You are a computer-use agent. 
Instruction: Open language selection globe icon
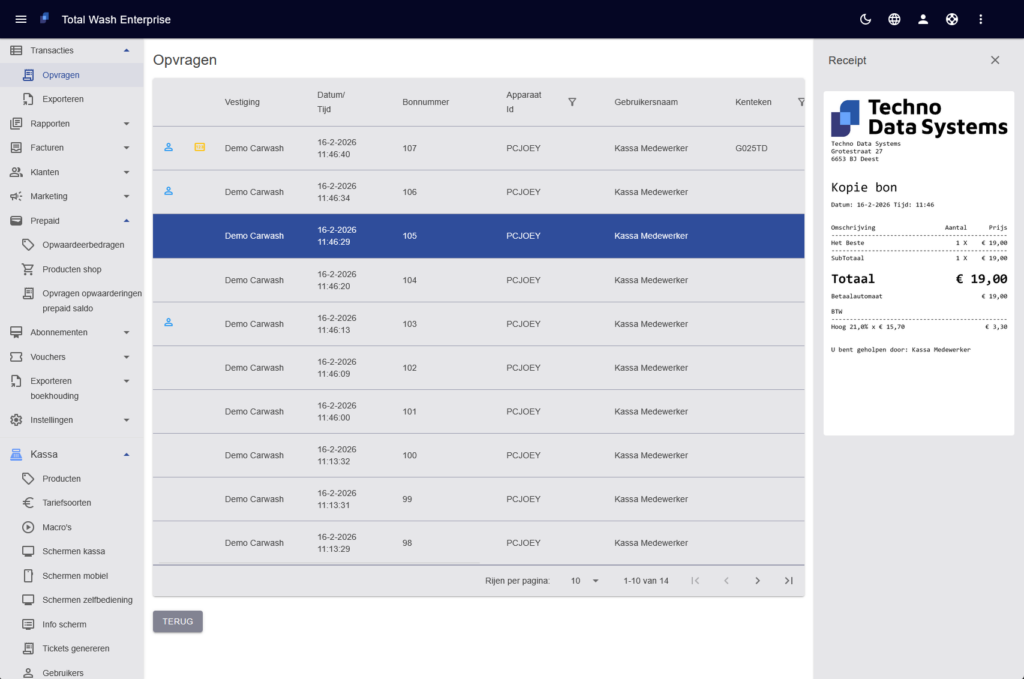click(x=894, y=19)
